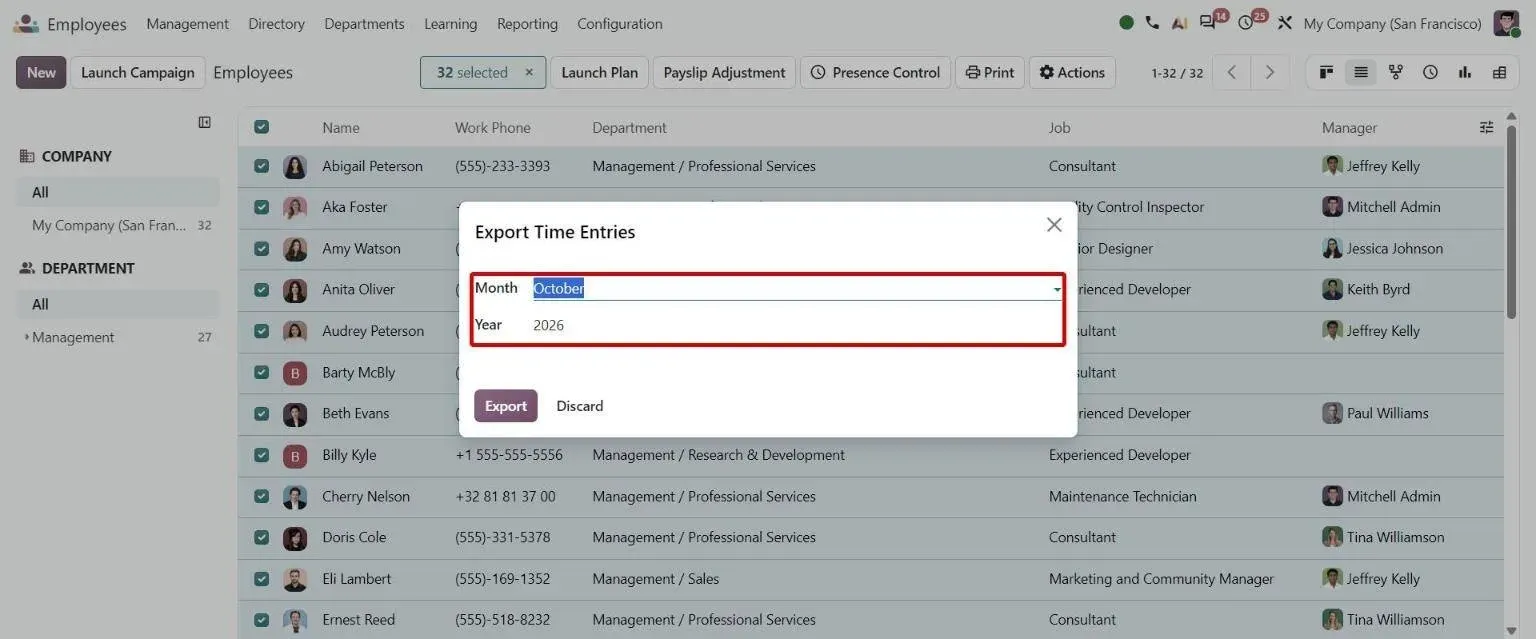Switch to Graph view
This screenshot has width=1536, height=639.
(1465, 72)
